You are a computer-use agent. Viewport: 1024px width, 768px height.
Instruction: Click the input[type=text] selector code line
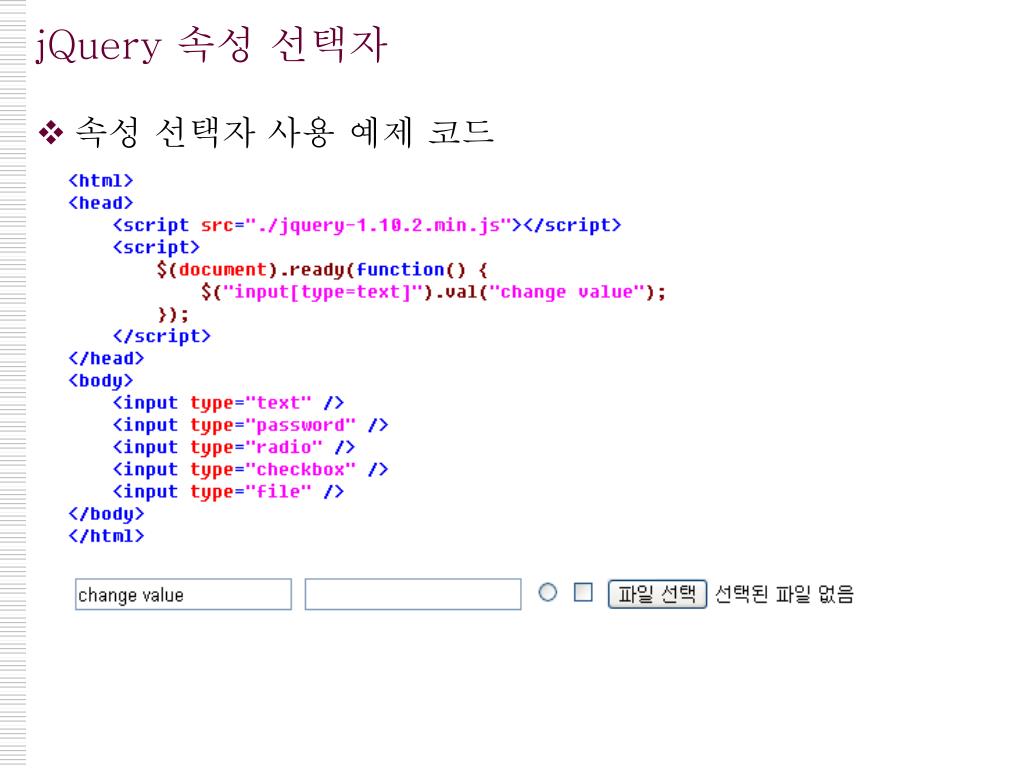(434, 292)
